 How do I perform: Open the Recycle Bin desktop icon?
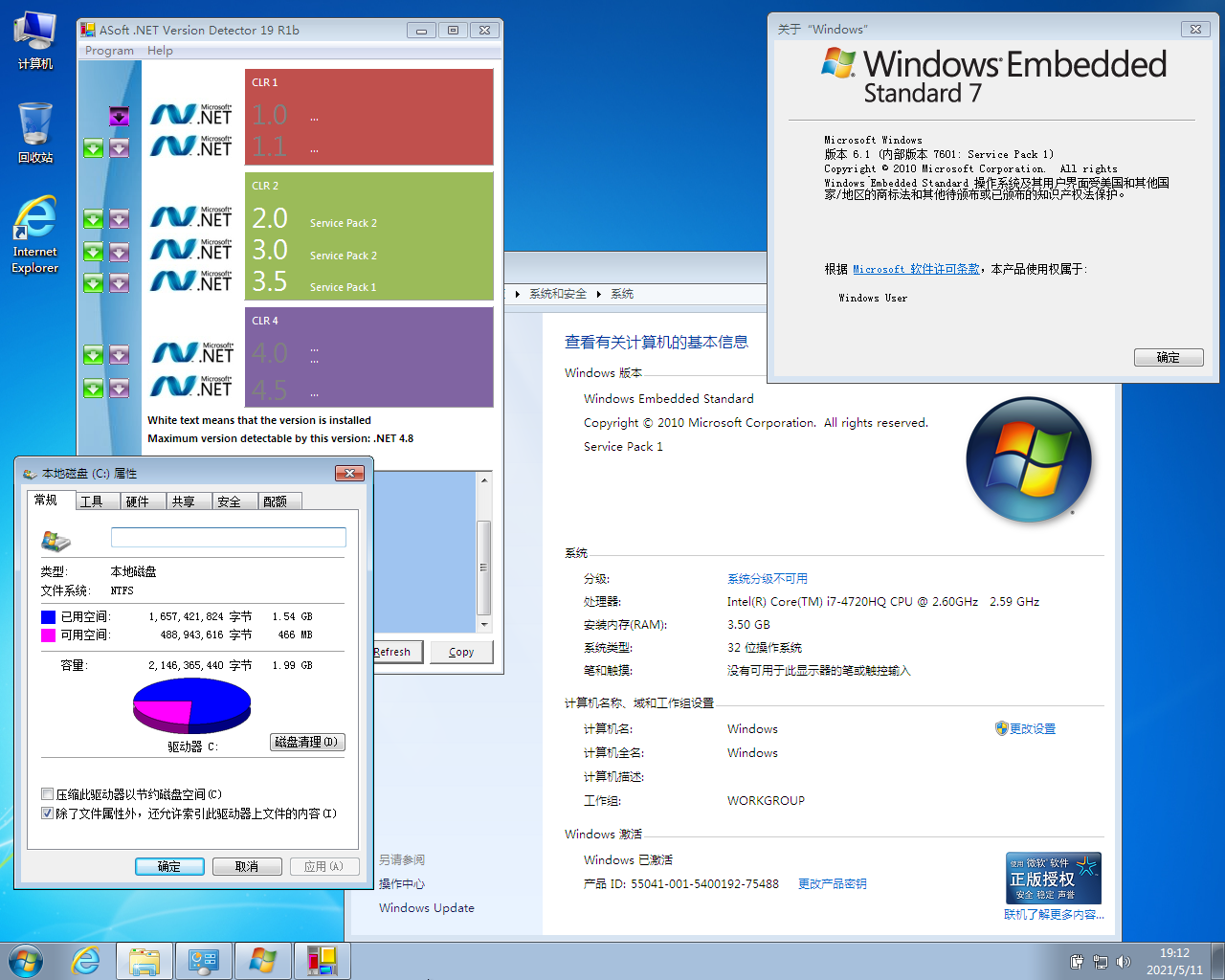[35, 133]
